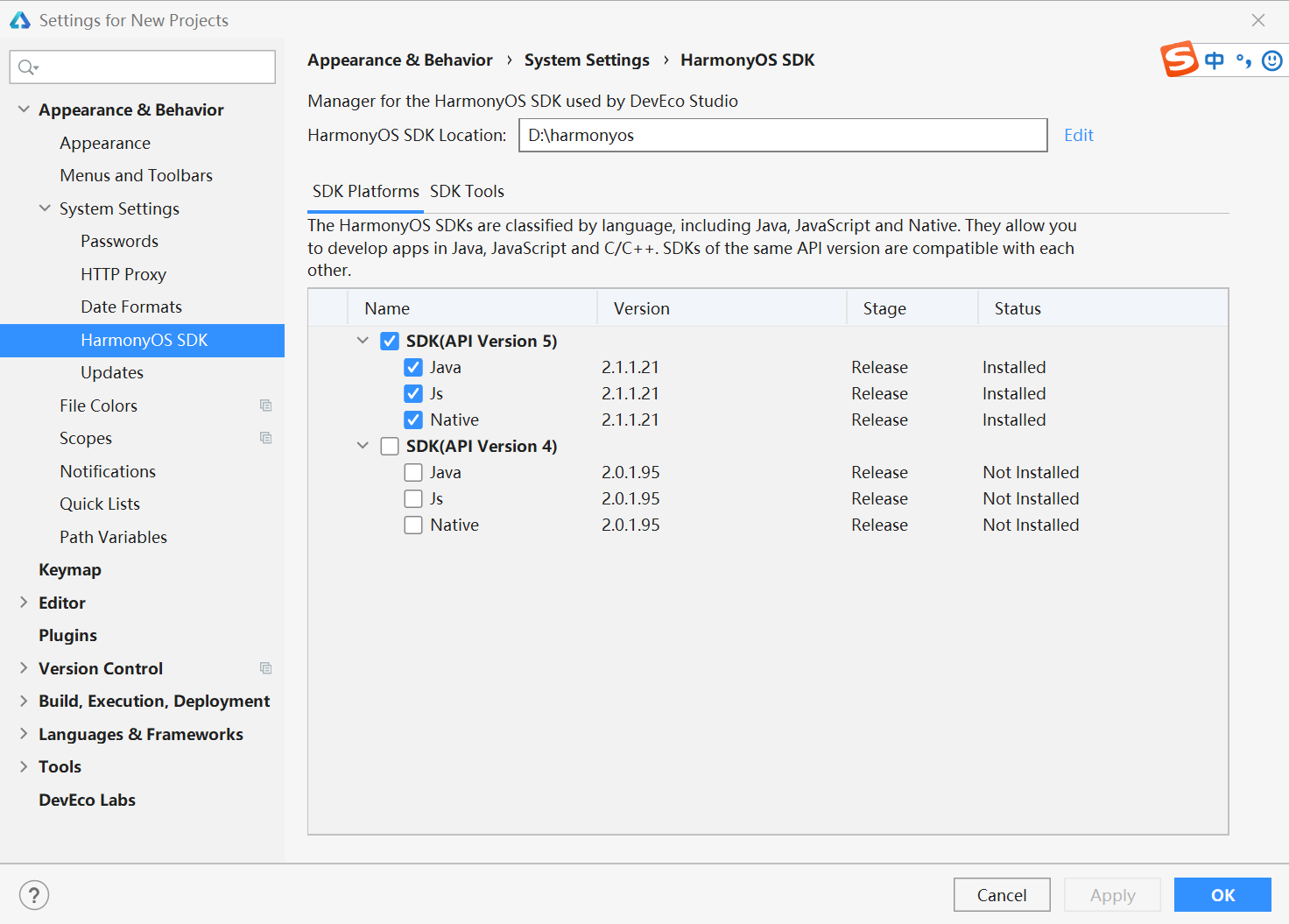Click the Apply button
Viewport: 1289px width, 924px height.
[1112, 895]
